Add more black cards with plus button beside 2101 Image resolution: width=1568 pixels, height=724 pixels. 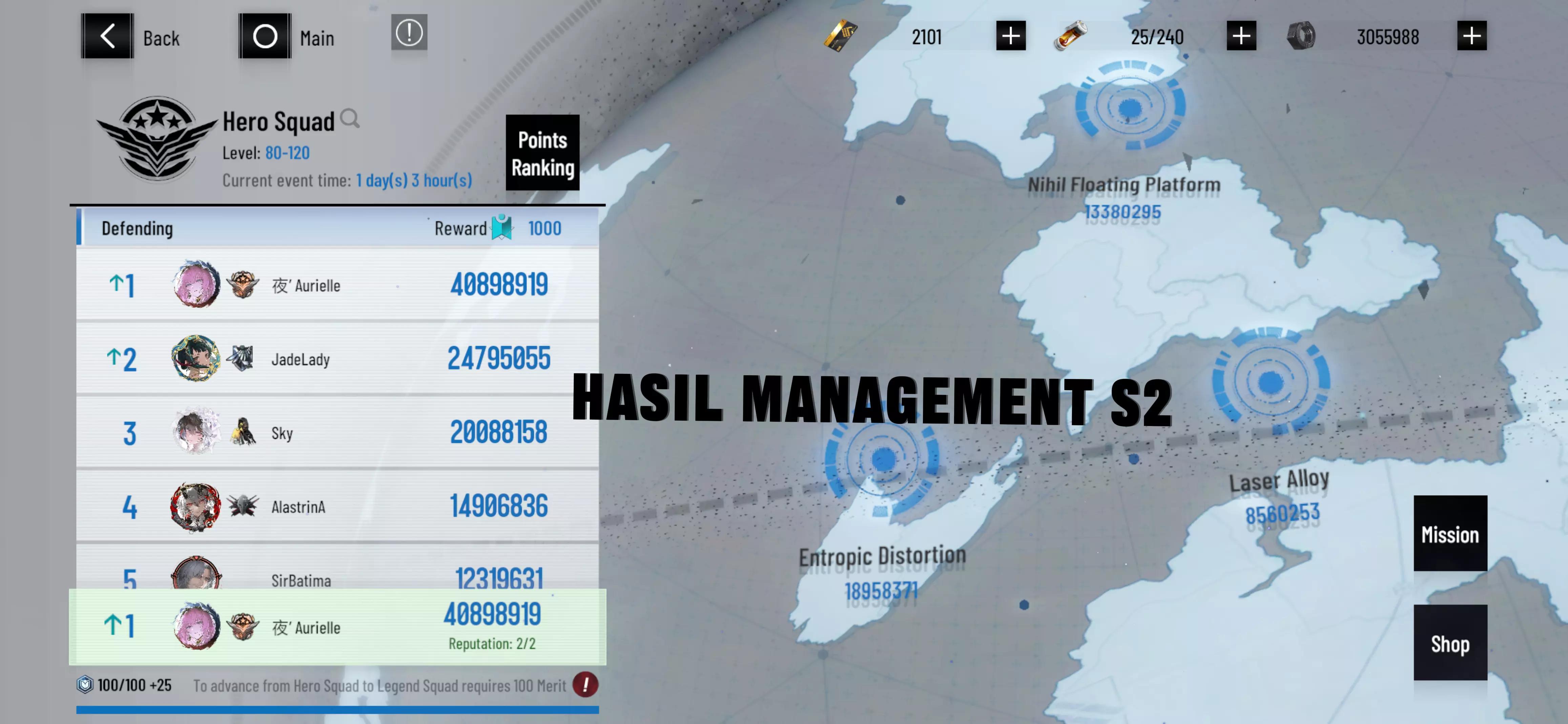pos(1011,36)
